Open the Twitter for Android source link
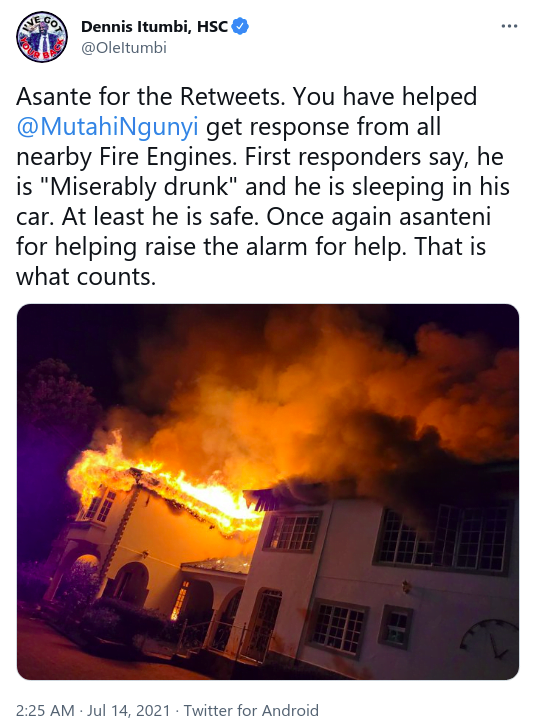 click(x=252, y=710)
